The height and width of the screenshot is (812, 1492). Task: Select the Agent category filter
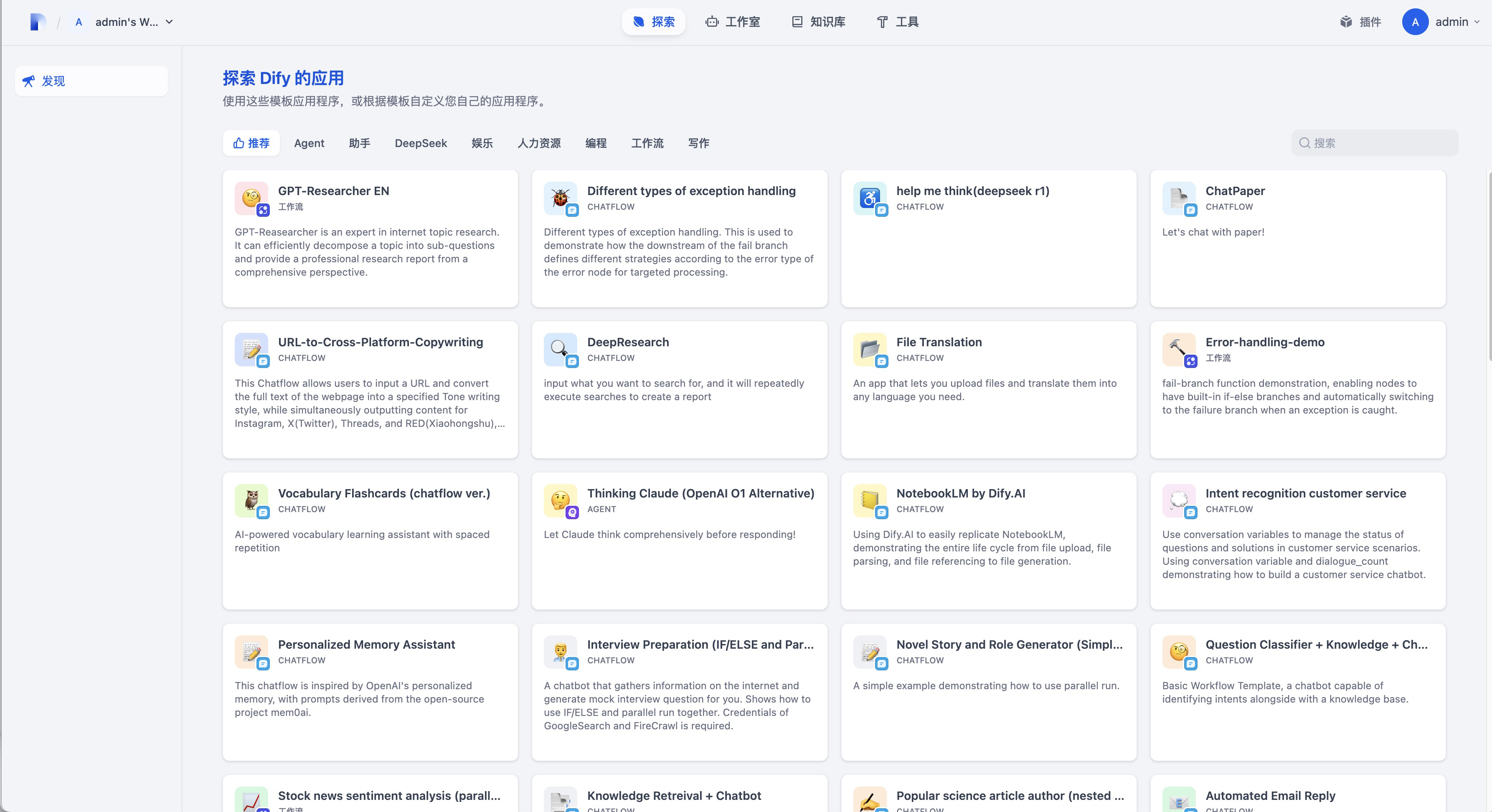click(x=309, y=143)
